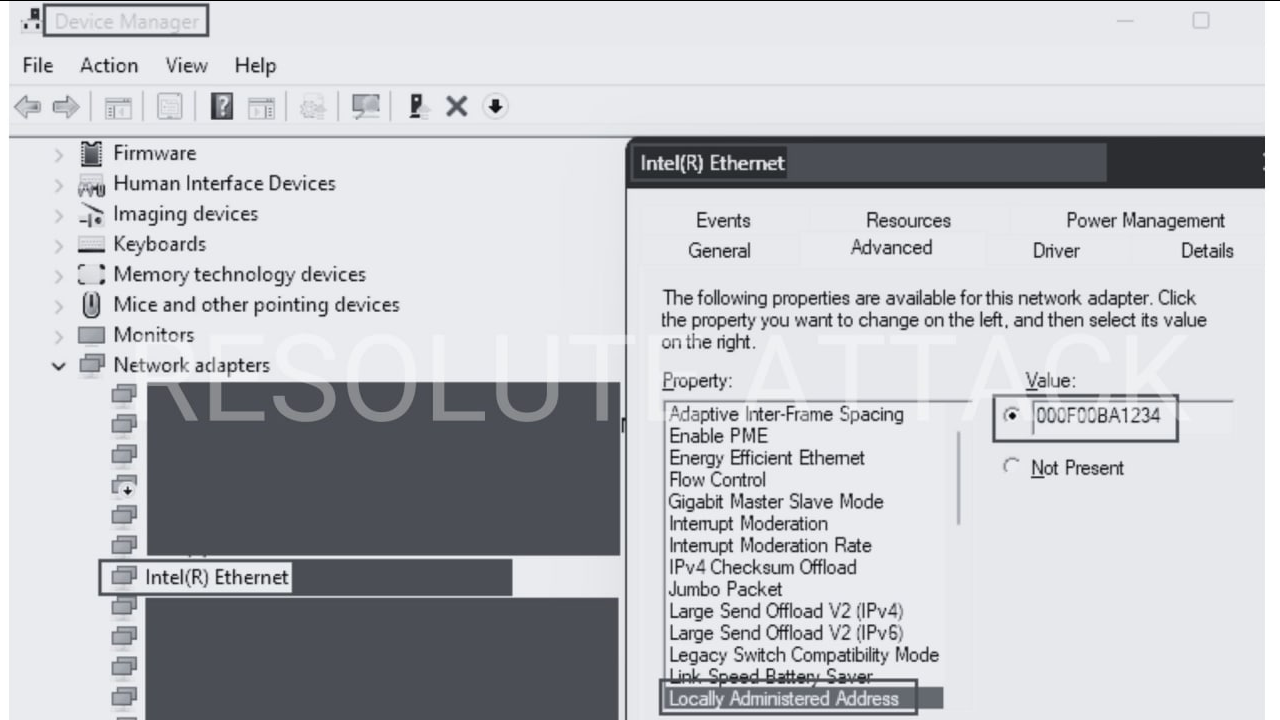Expand the Memory technology devices category

(x=59, y=275)
